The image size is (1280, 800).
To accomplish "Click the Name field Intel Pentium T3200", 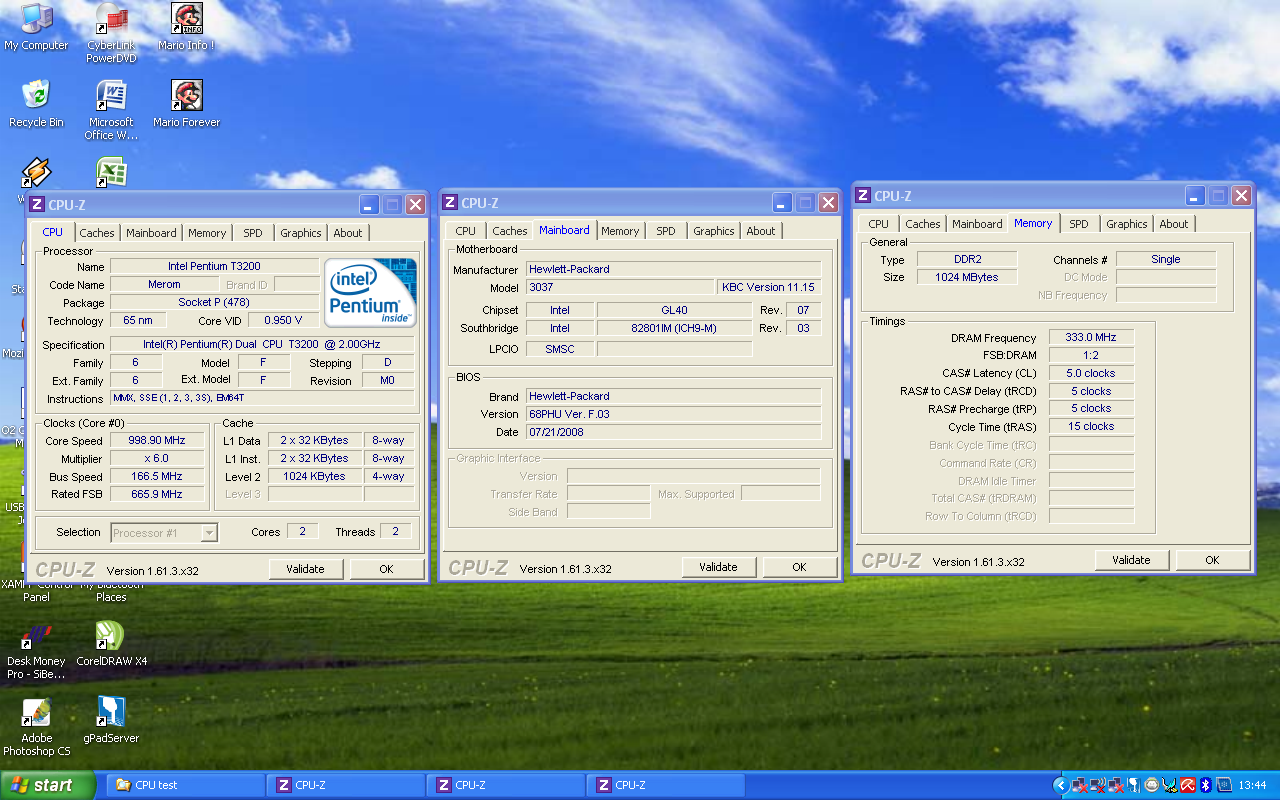I will pyautogui.click(x=215, y=267).
